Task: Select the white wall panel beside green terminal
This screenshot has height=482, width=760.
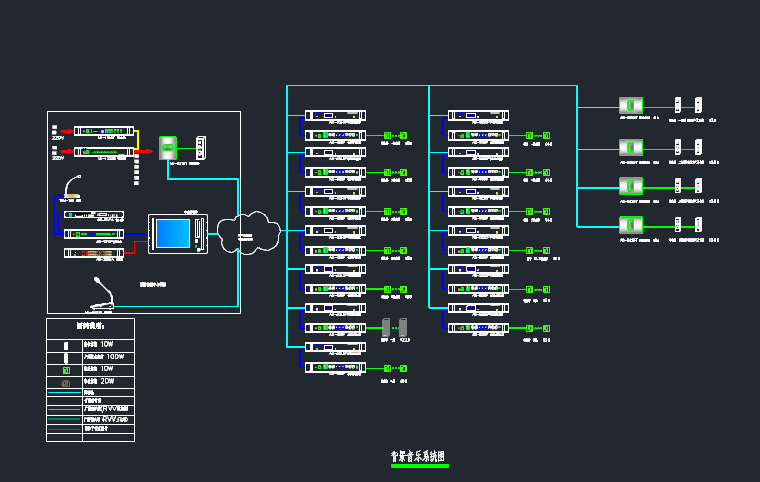Action: tap(200, 148)
